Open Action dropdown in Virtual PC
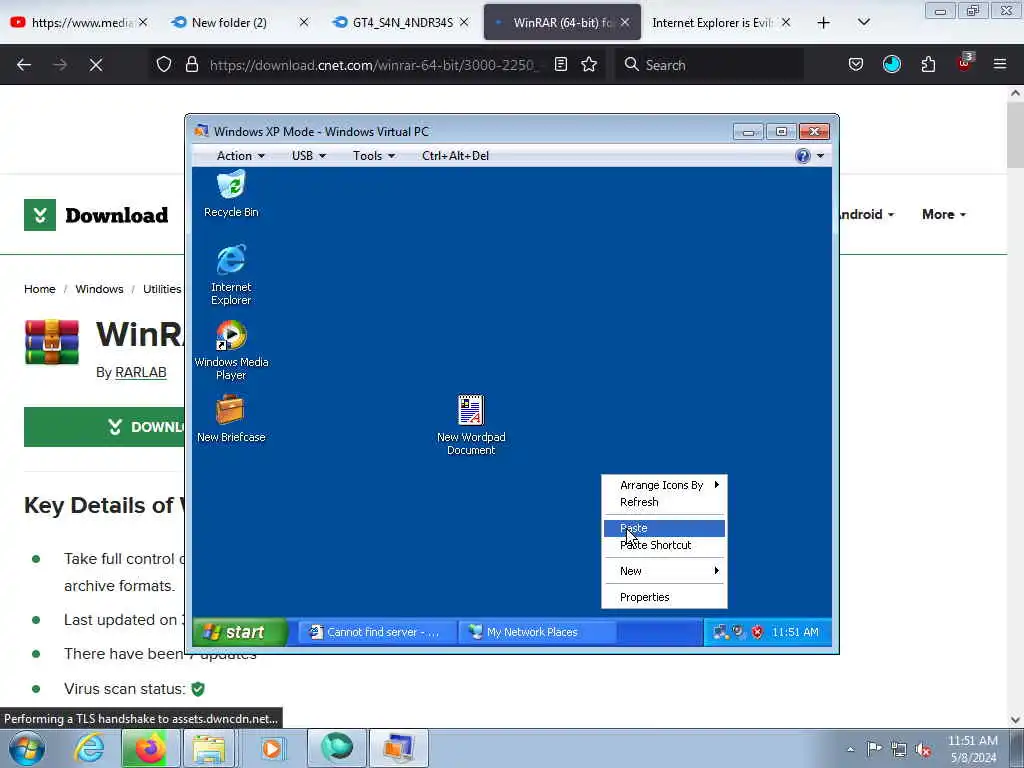This screenshot has width=1024, height=768. coord(240,155)
